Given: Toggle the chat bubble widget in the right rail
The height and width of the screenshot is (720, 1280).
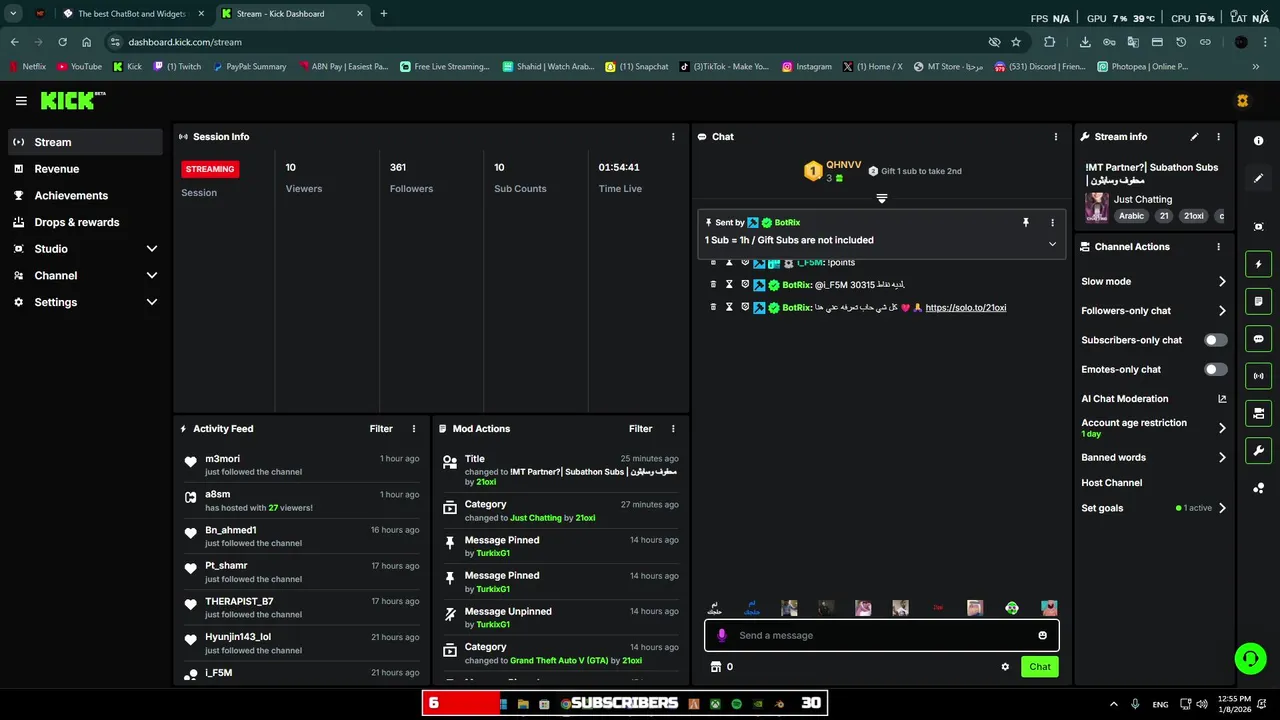Looking at the screenshot, I should [x=1259, y=339].
